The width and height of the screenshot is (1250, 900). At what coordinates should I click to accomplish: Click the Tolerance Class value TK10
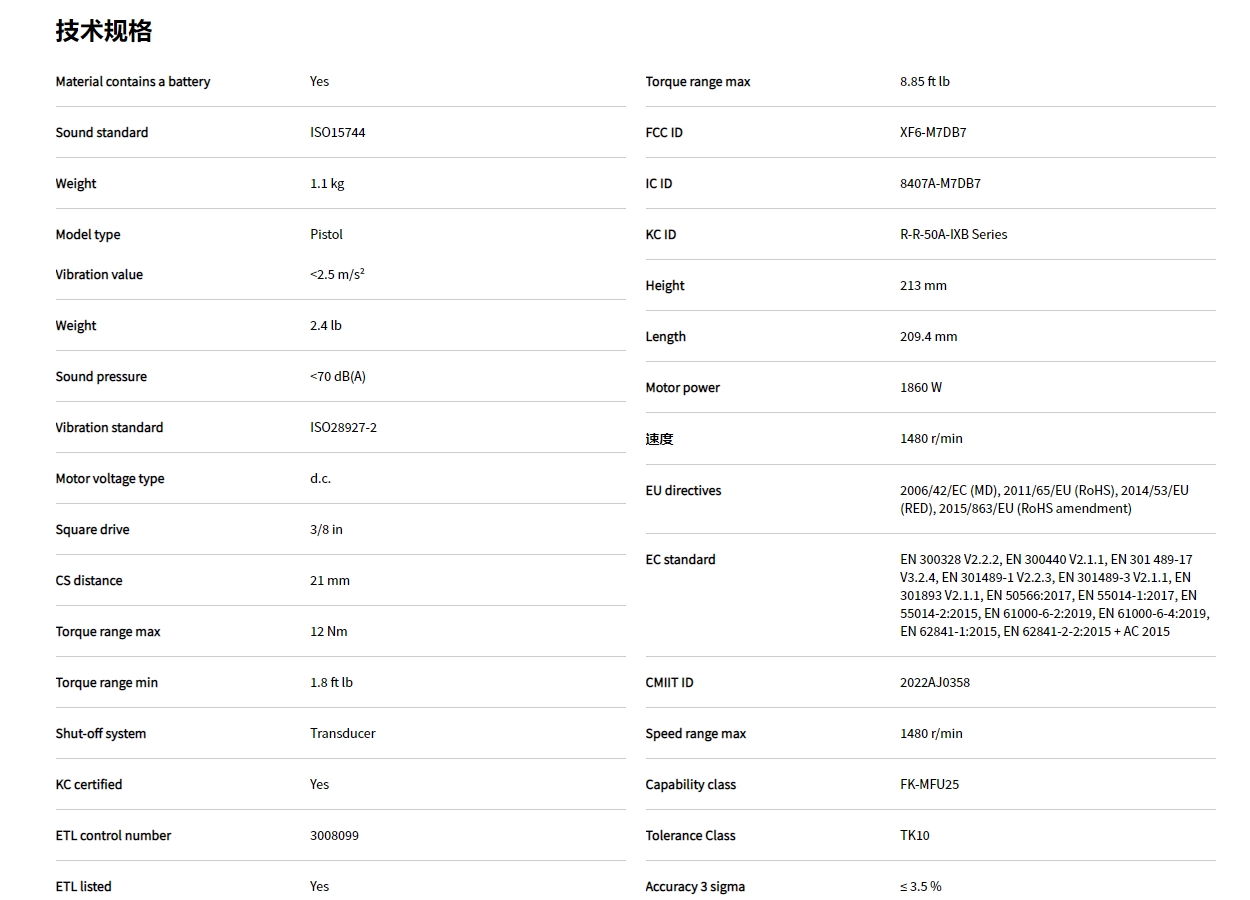coord(914,835)
